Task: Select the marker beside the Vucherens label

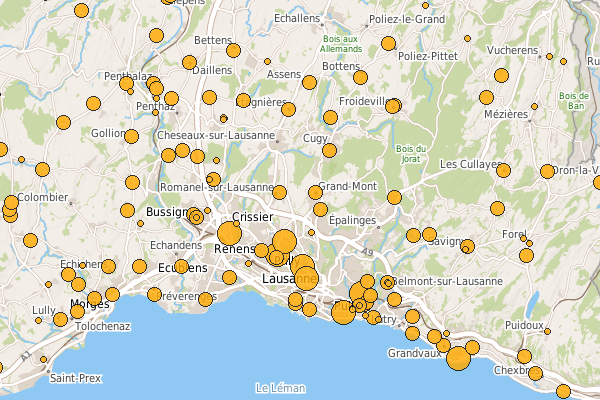Action: pyautogui.click(x=502, y=74)
